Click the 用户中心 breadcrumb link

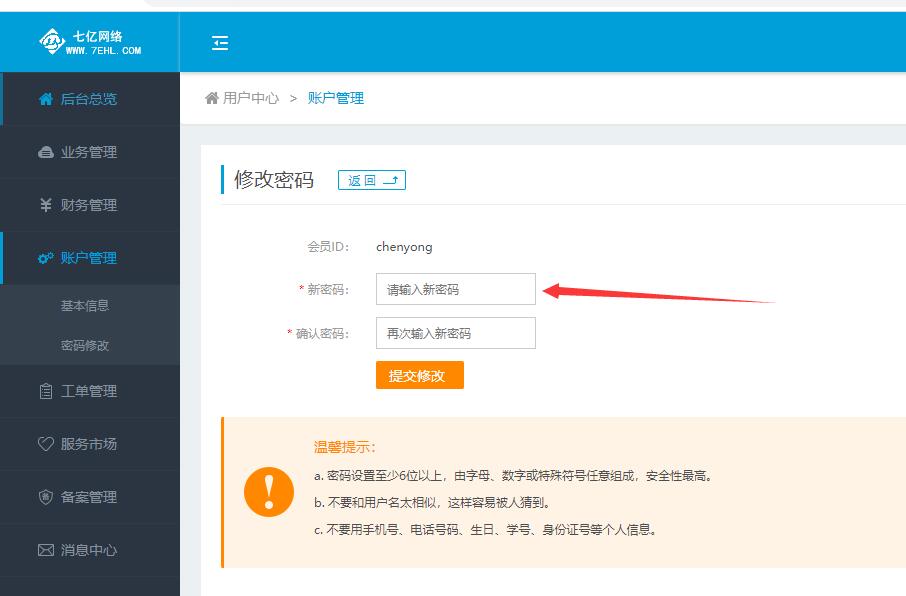251,98
